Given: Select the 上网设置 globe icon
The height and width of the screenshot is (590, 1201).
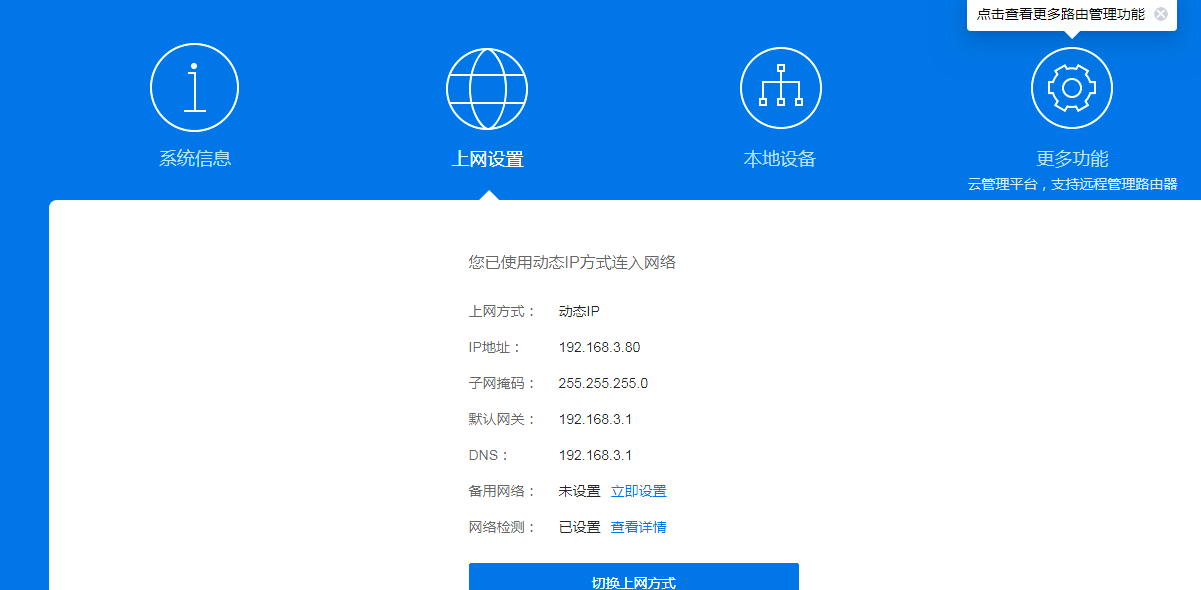Looking at the screenshot, I should (x=487, y=88).
